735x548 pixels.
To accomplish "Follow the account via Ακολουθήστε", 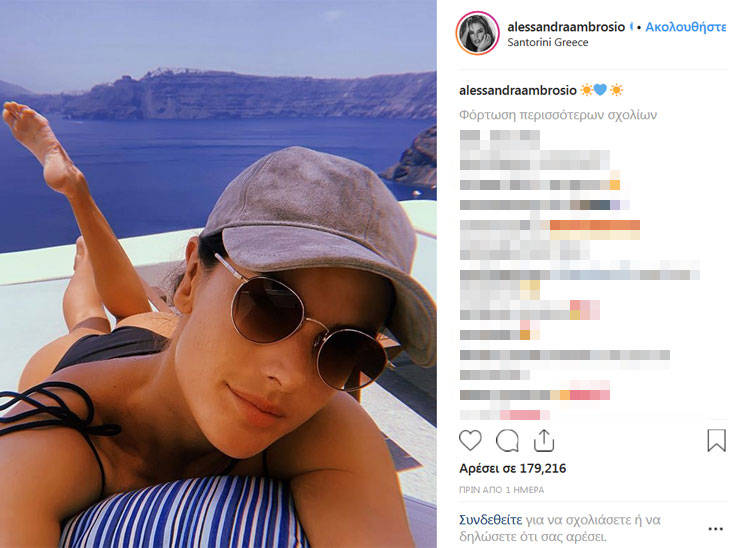I will [685, 27].
